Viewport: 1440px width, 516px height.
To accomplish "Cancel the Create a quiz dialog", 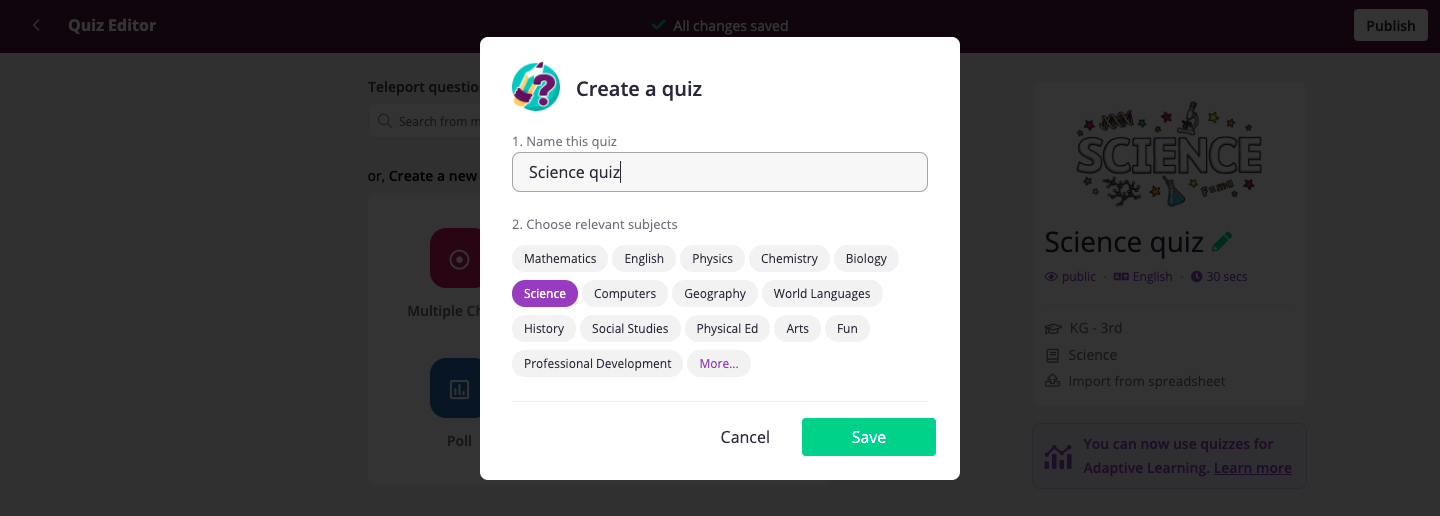I will coord(745,437).
